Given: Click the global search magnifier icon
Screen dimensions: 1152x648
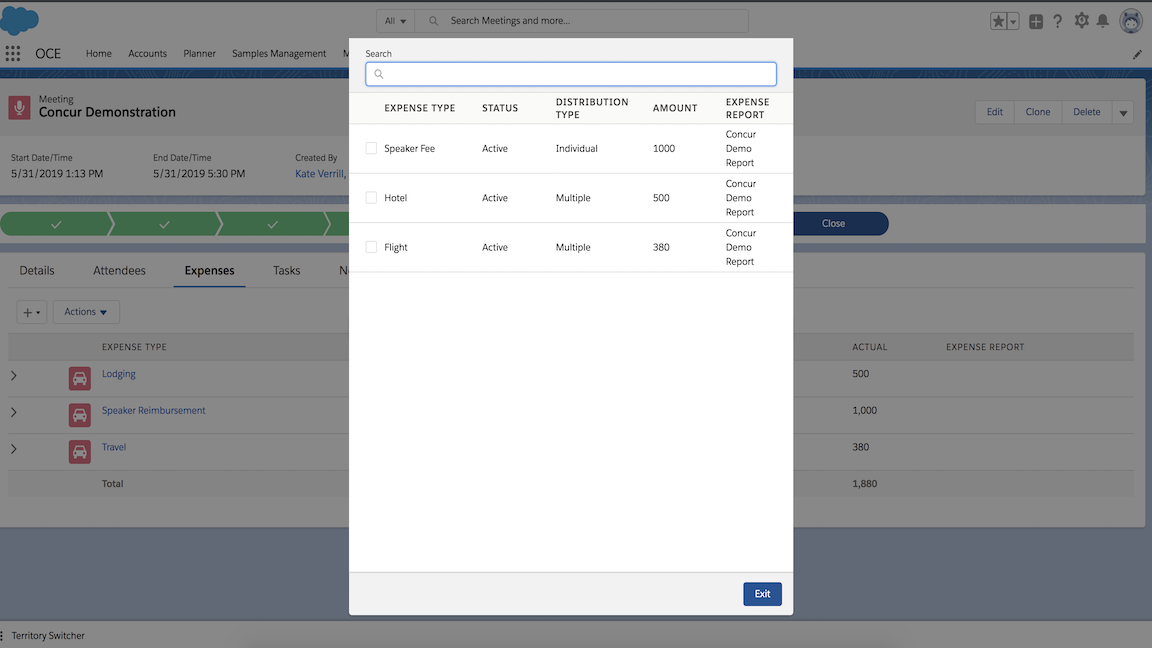Looking at the screenshot, I should [x=433, y=21].
